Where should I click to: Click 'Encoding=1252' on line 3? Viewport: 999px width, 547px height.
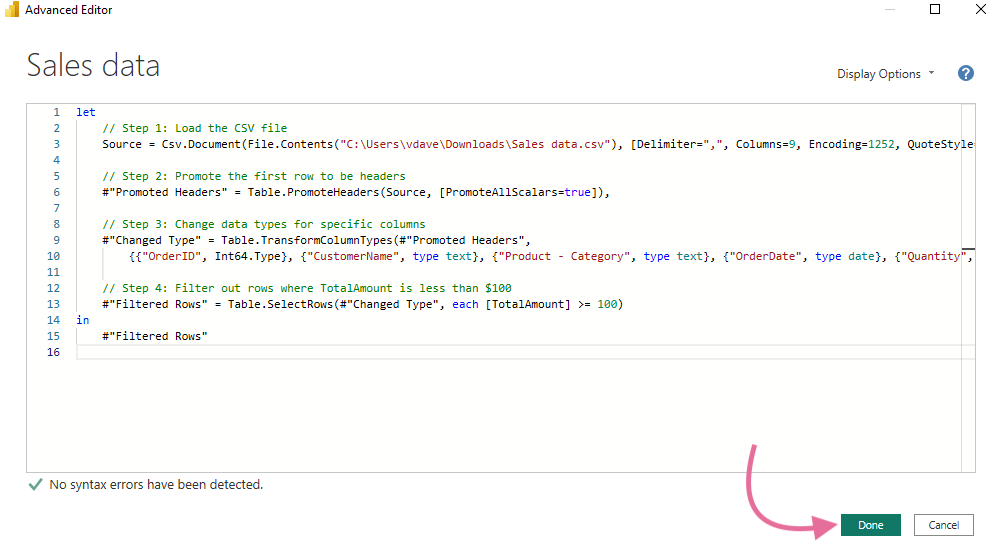(x=851, y=144)
